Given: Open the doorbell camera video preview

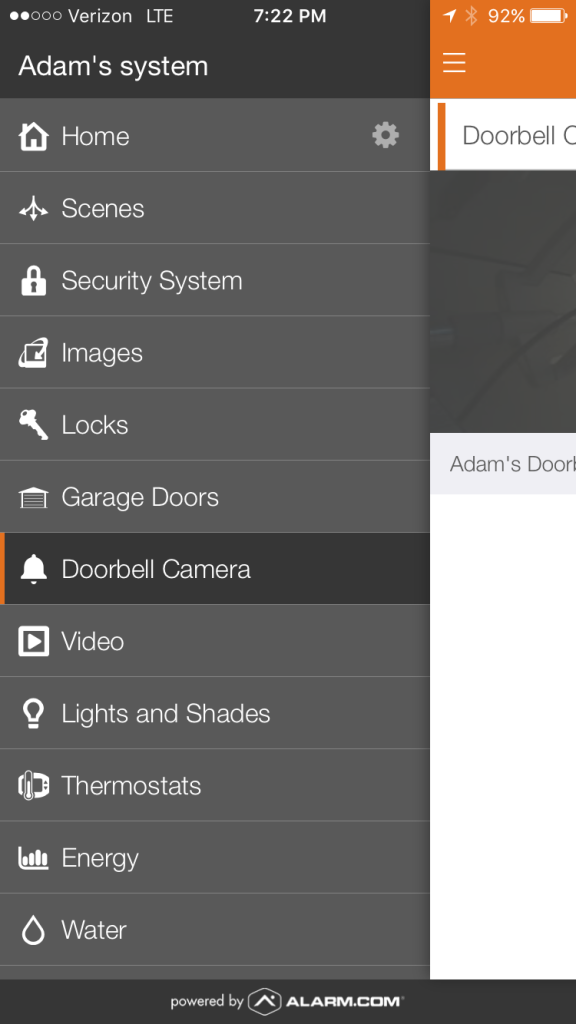Looking at the screenshot, I should click(x=503, y=302).
